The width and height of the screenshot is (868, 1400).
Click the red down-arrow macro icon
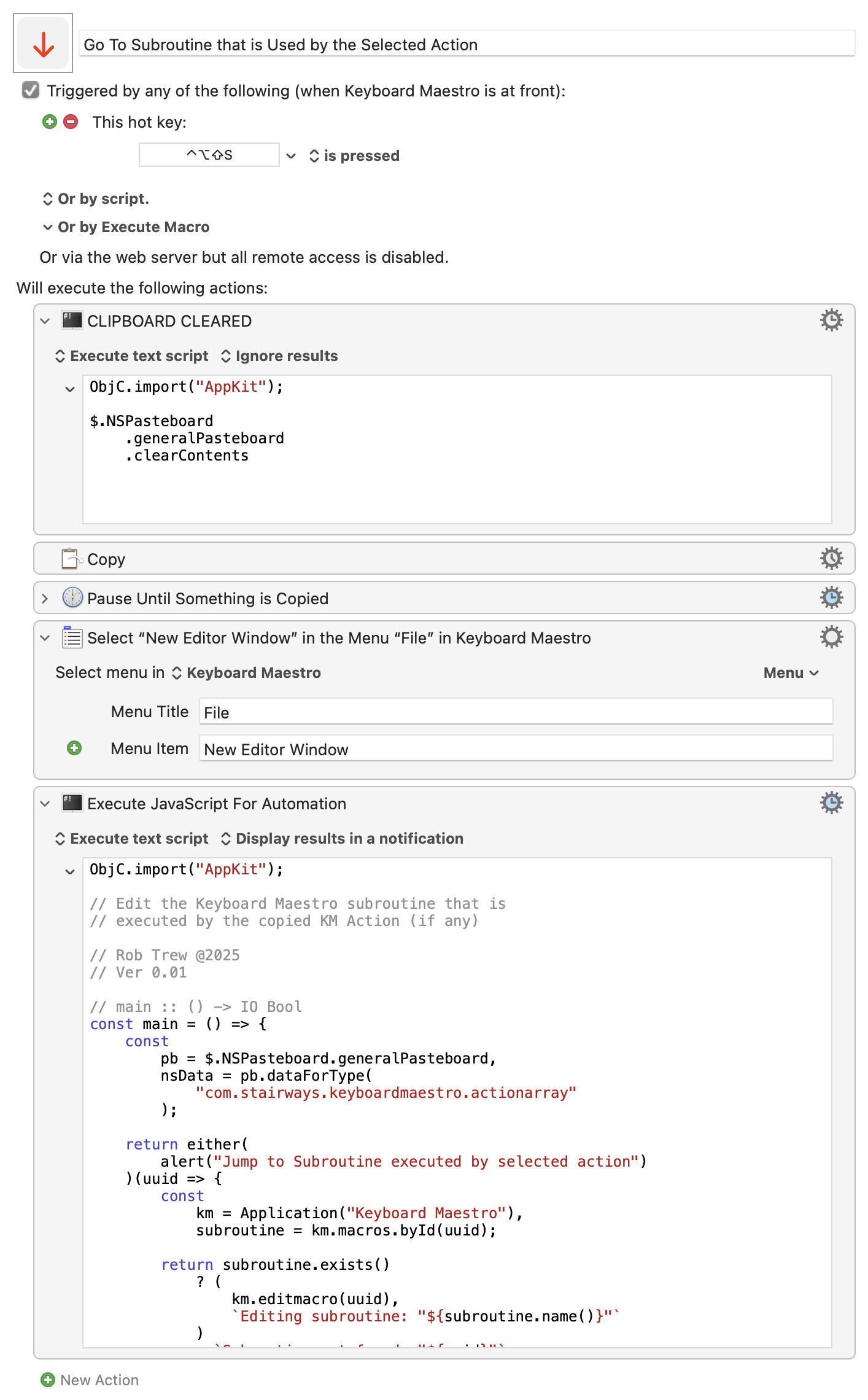click(x=43, y=44)
